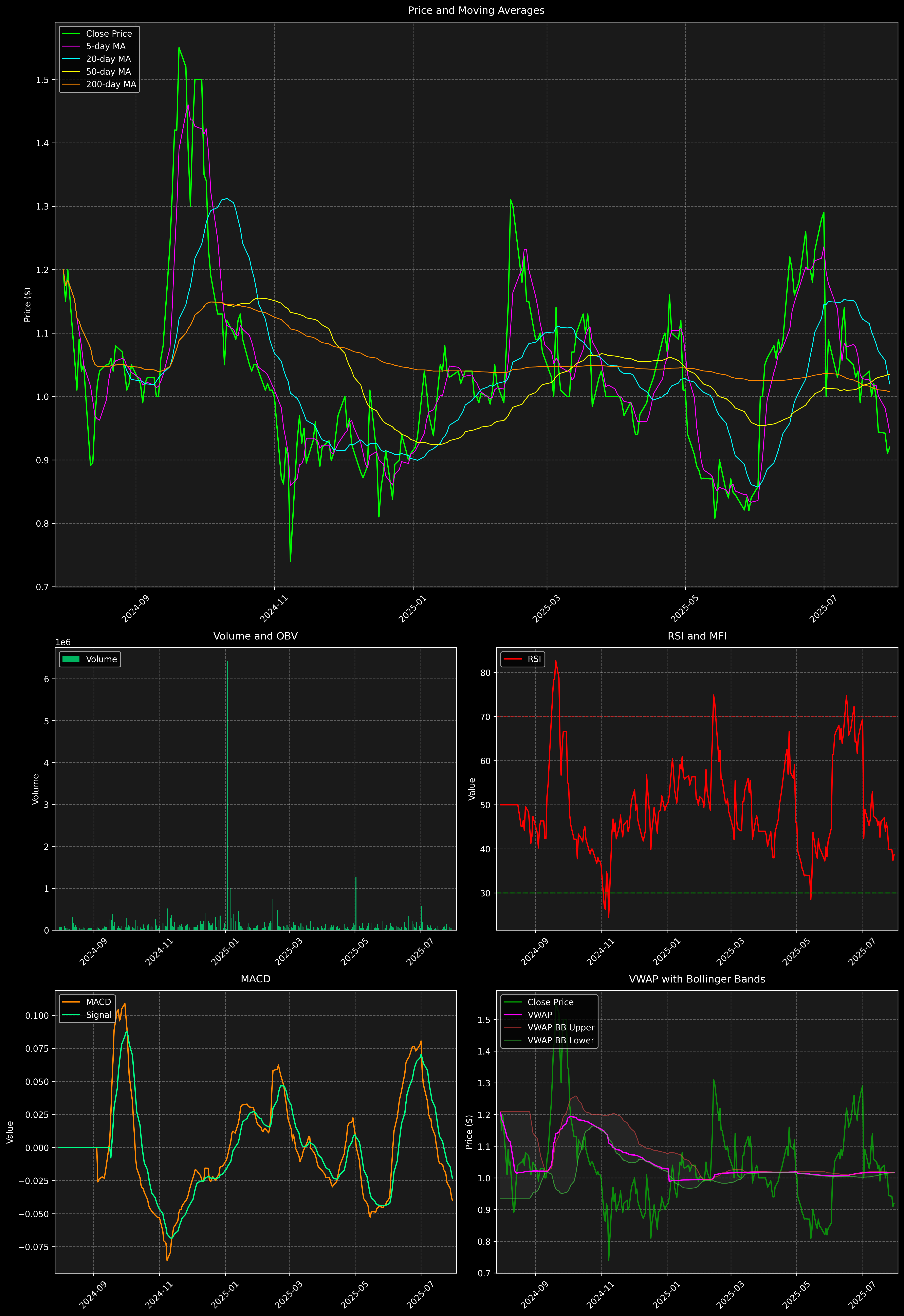This screenshot has width=904, height=1316.
Task: Click the 2024-09 date label under top chart
Action: click(x=135, y=608)
